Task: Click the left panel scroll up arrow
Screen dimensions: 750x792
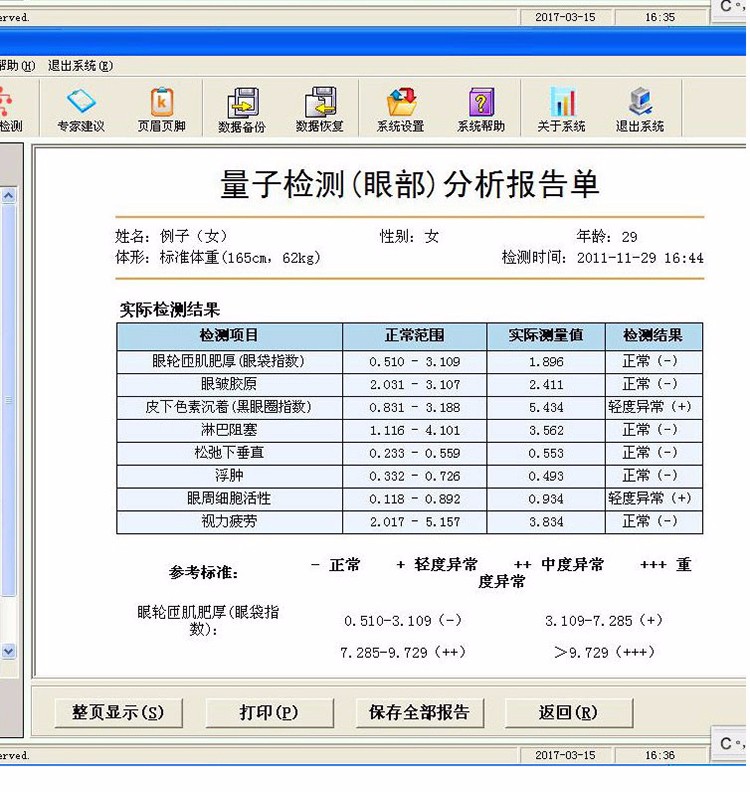Action: pyautogui.click(x=9, y=197)
